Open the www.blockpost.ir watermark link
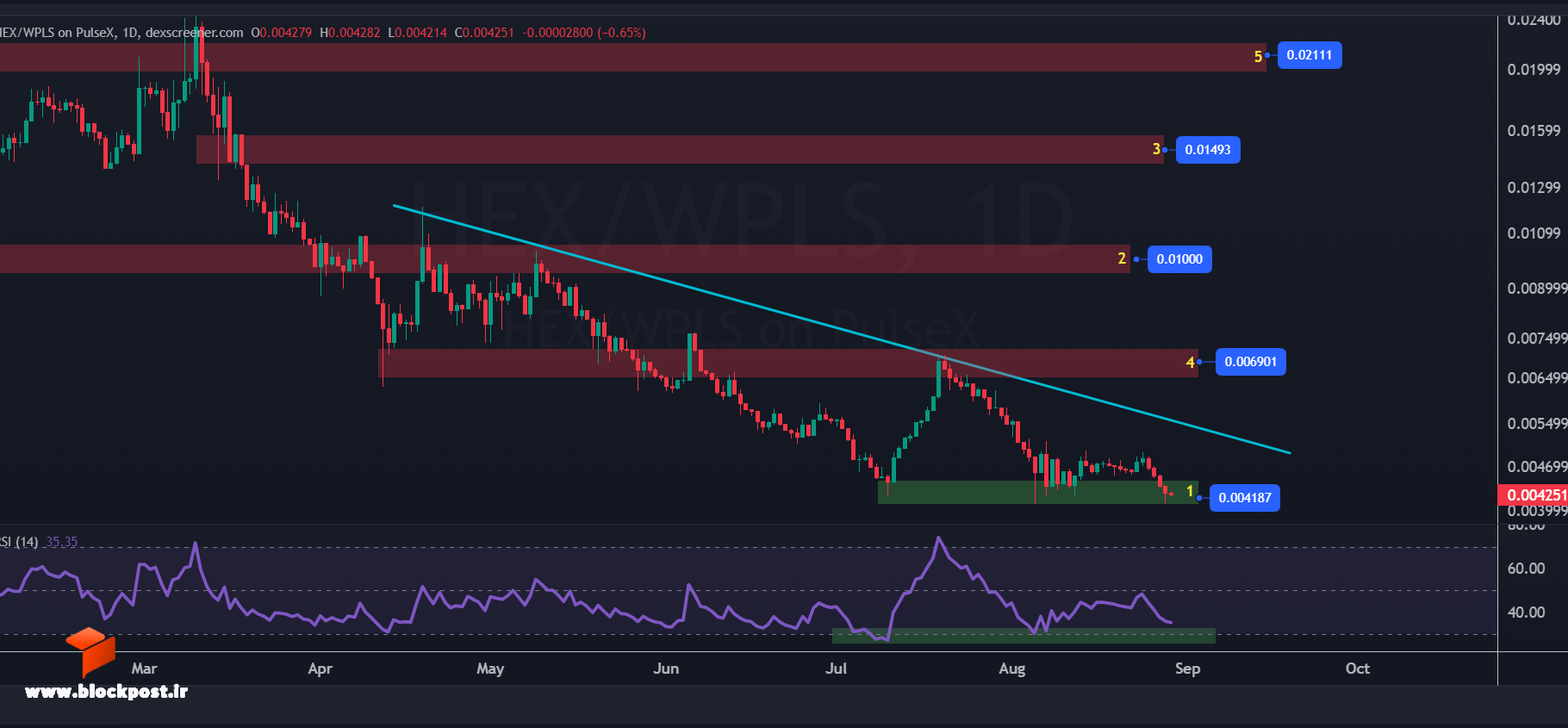This screenshot has width=1568, height=728. tap(106, 691)
